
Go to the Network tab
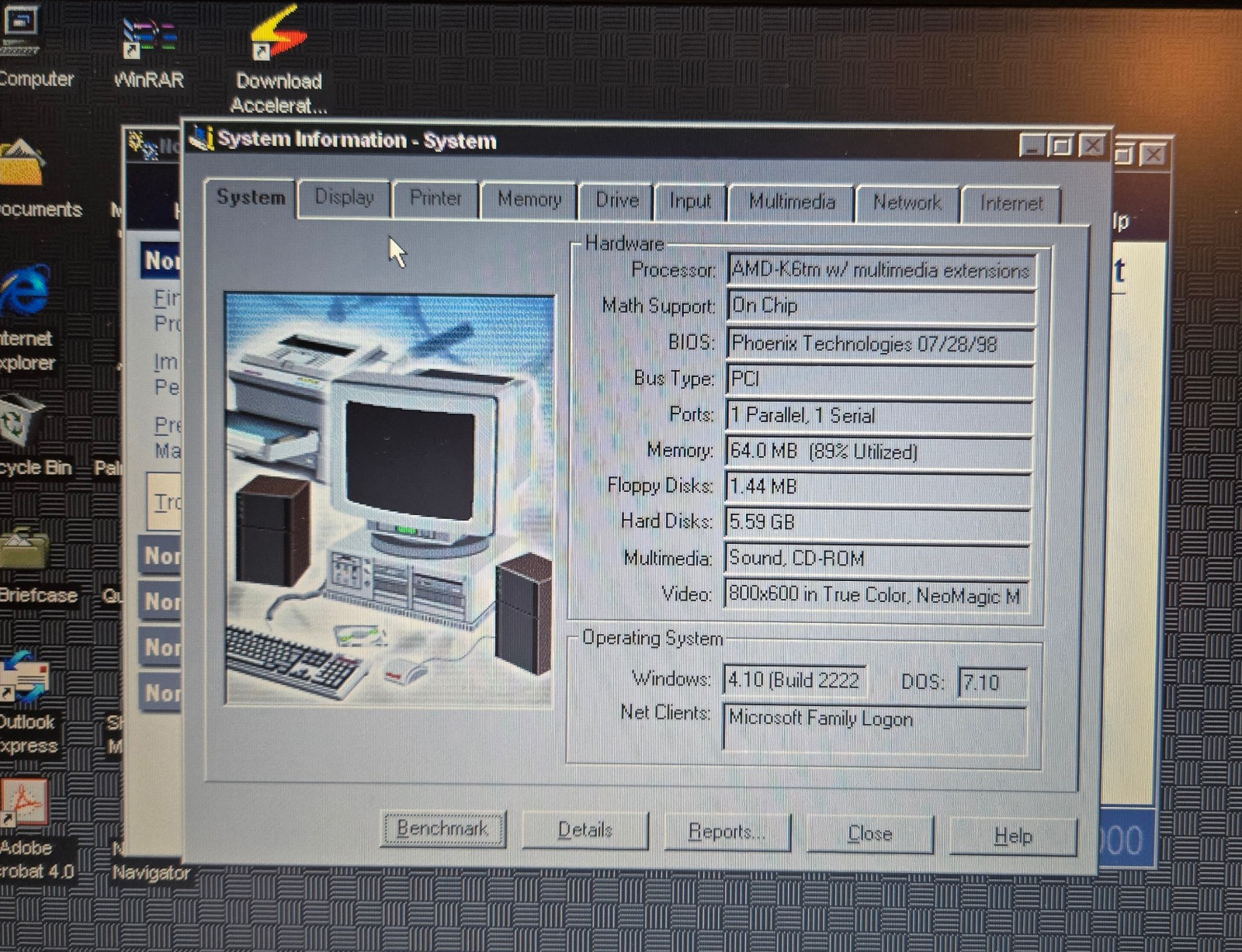[907, 203]
